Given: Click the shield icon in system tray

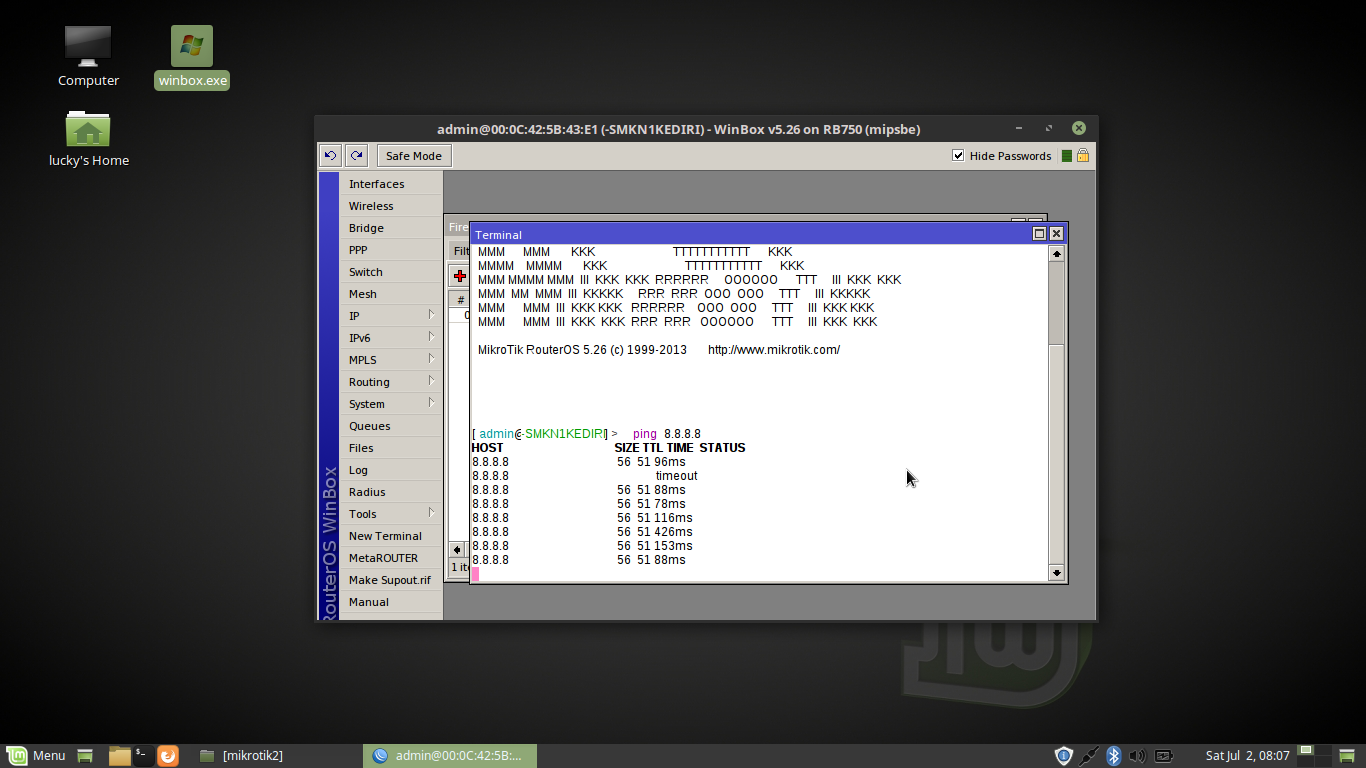Looking at the screenshot, I should click(1064, 756).
